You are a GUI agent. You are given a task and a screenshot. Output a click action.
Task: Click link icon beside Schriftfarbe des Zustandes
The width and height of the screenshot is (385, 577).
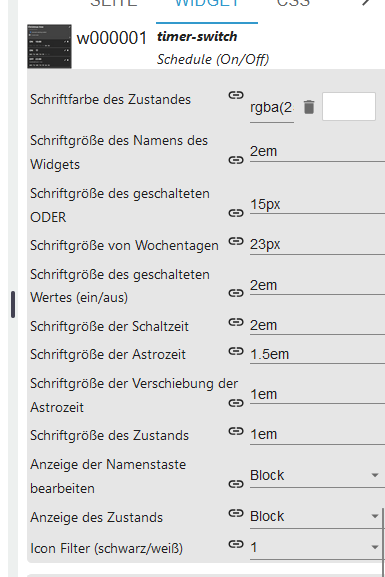pyautogui.click(x=236, y=95)
